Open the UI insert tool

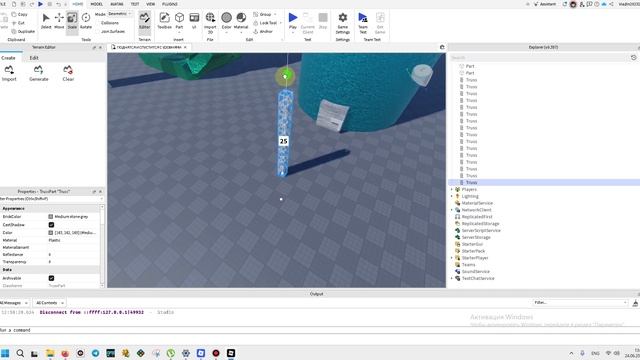tap(194, 21)
